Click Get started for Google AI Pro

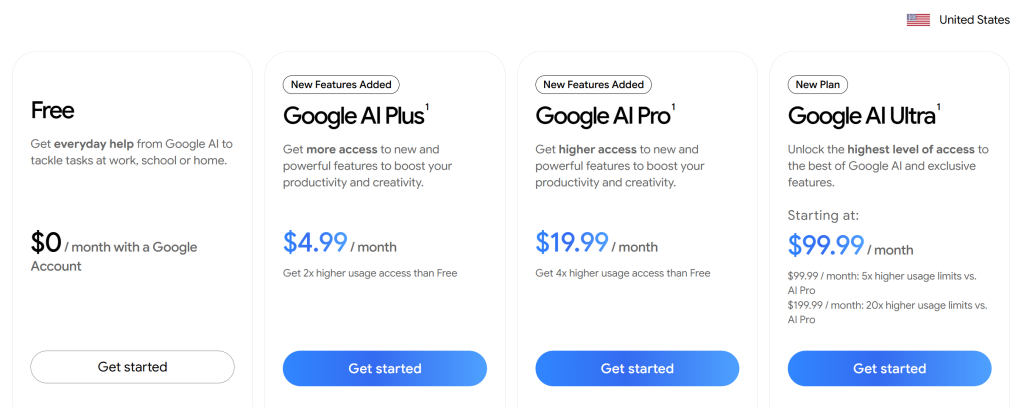coord(637,368)
